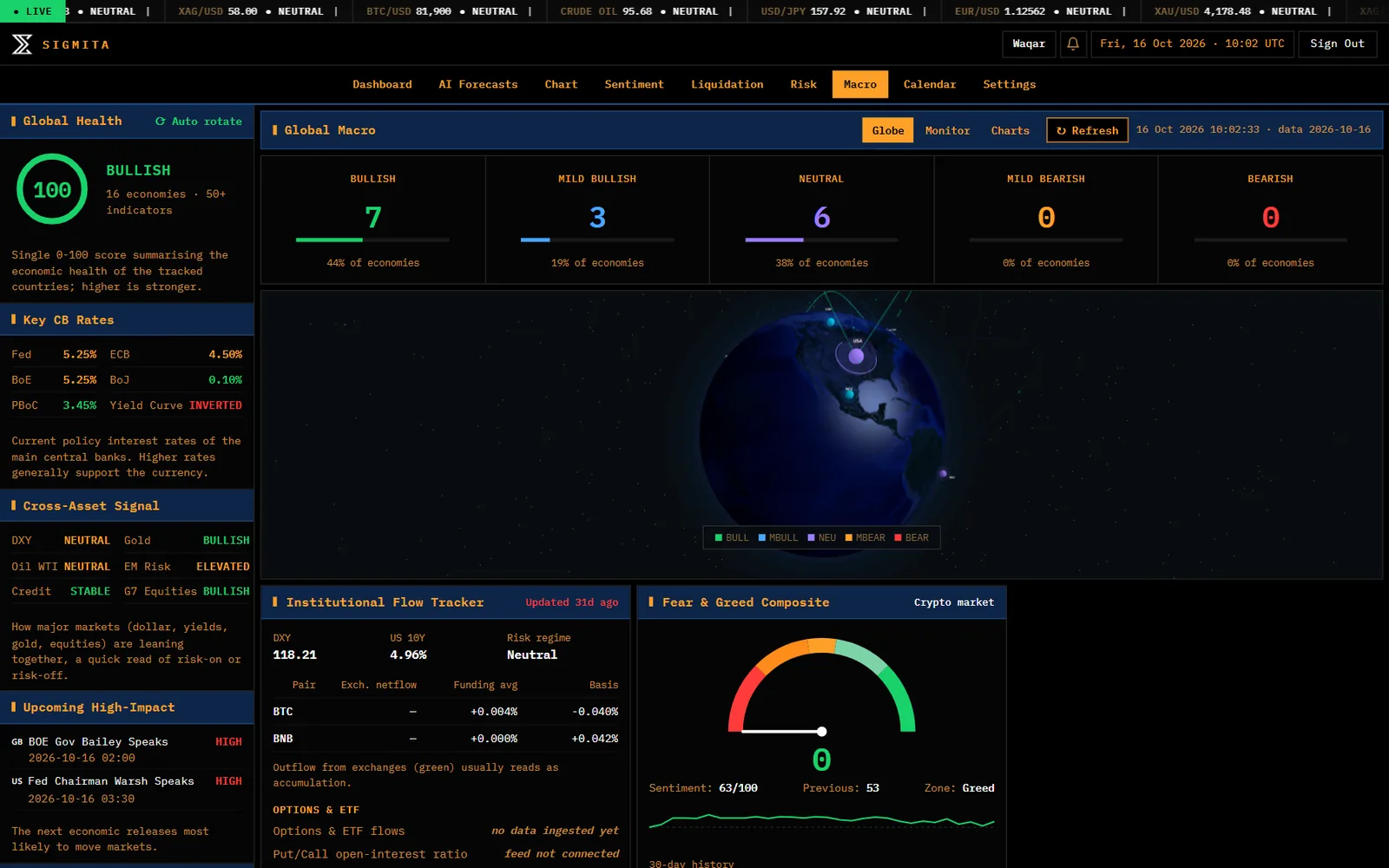Image resolution: width=1389 pixels, height=868 pixels.
Task: Switch to the Globe view
Action: [887, 130]
